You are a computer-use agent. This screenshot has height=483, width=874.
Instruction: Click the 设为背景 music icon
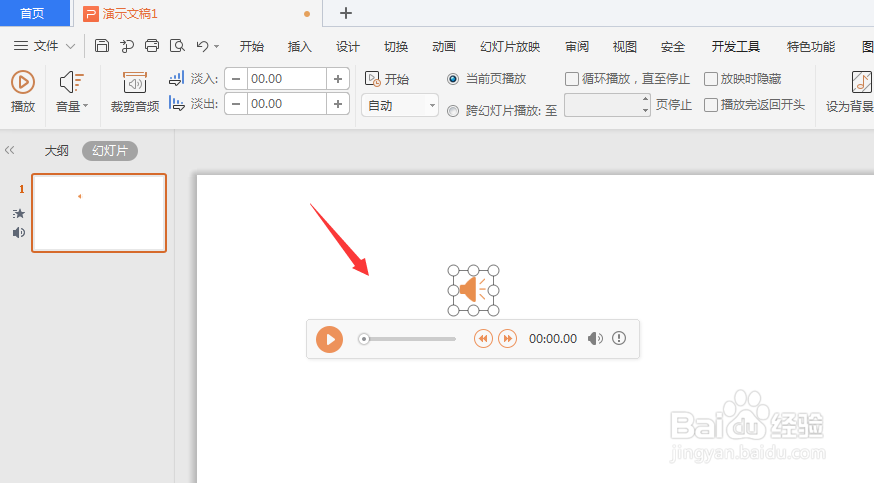862,82
